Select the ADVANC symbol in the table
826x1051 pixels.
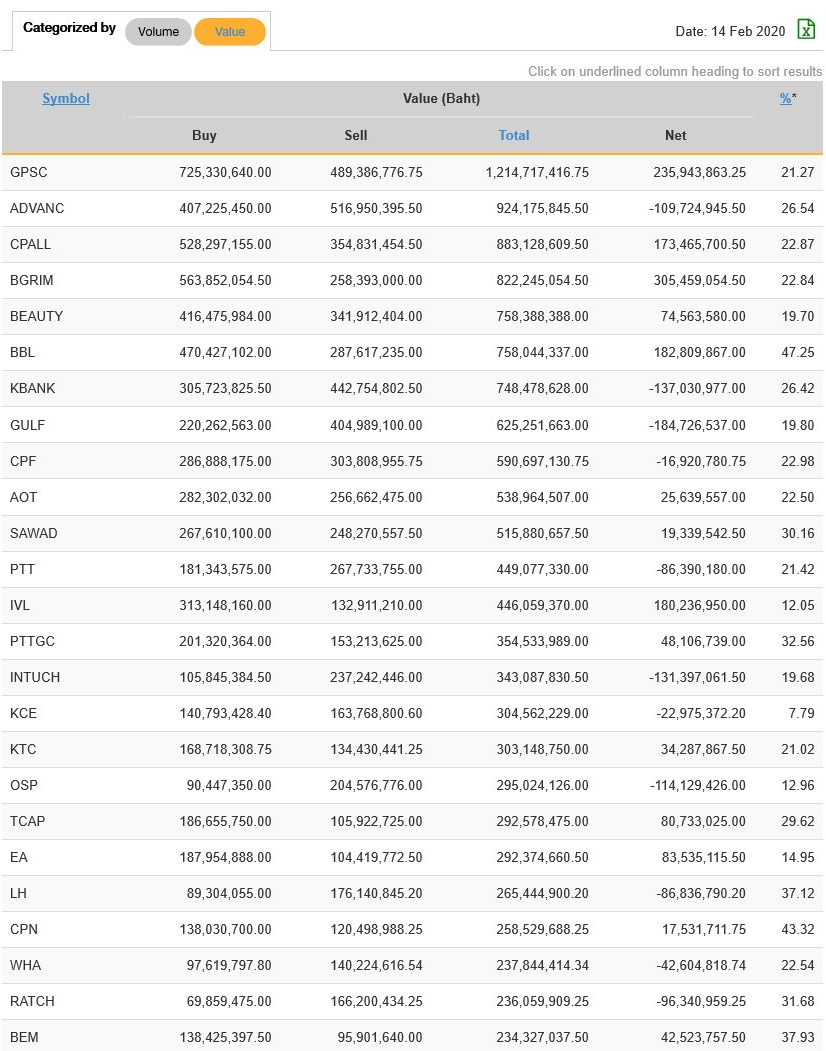[x=37, y=208]
